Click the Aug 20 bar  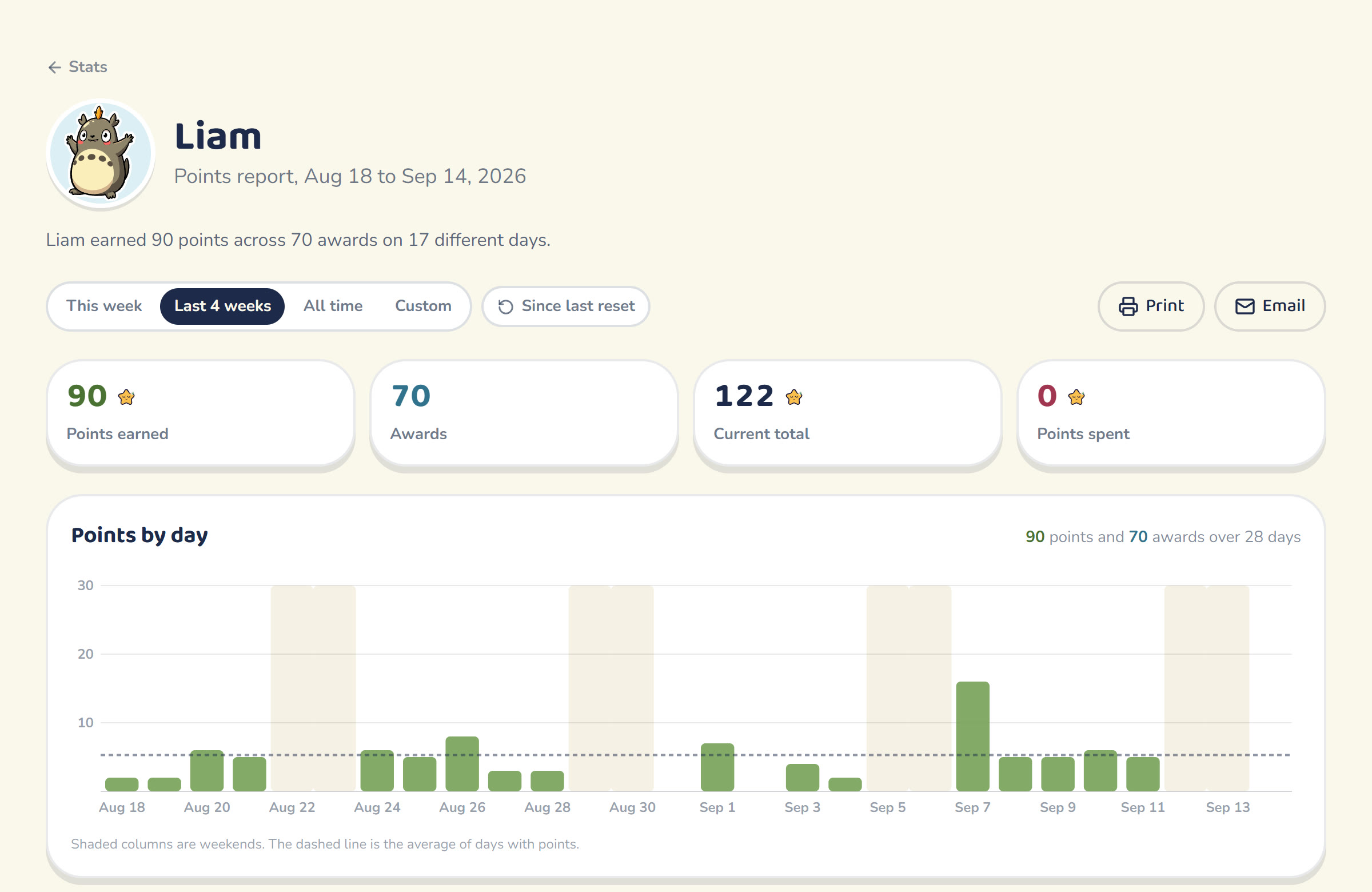pos(207,770)
